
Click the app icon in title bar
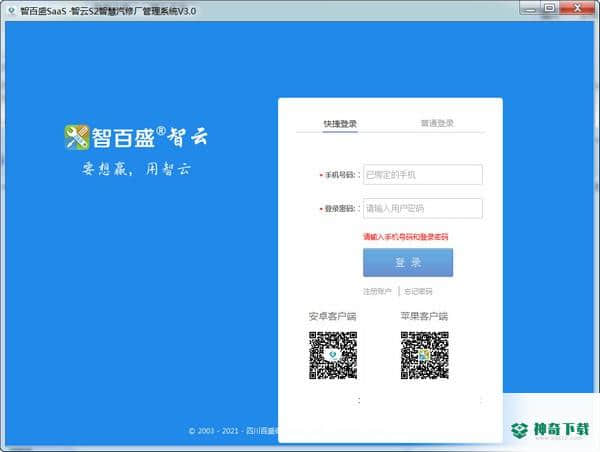tap(11, 11)
